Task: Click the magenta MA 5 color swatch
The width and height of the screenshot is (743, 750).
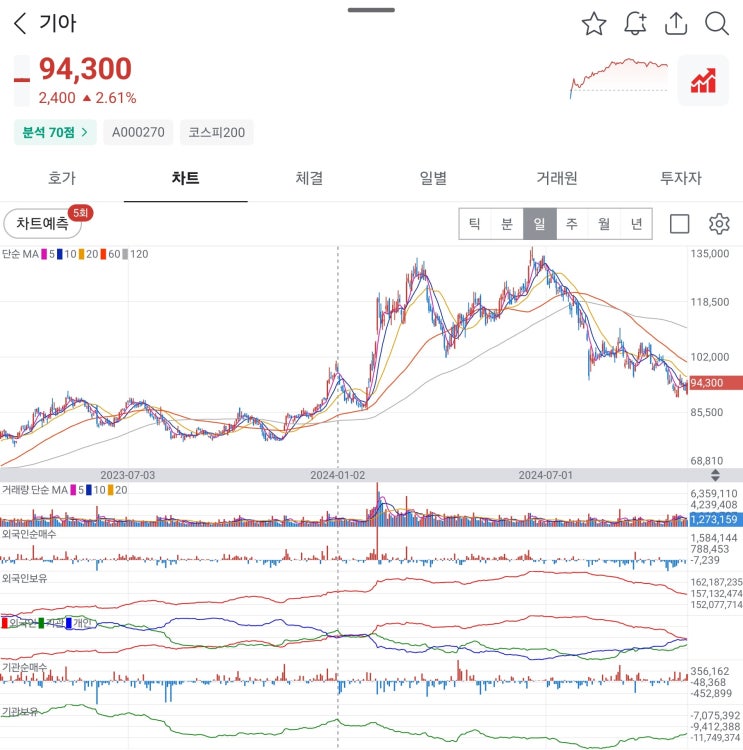Action: click(44, 254)
